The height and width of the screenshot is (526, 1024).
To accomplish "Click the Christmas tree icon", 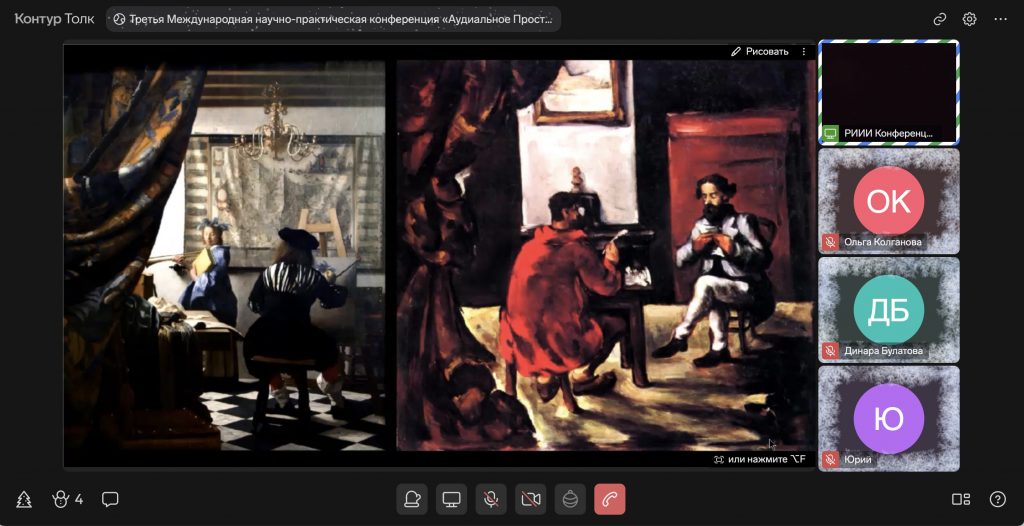I will [24, 499].
